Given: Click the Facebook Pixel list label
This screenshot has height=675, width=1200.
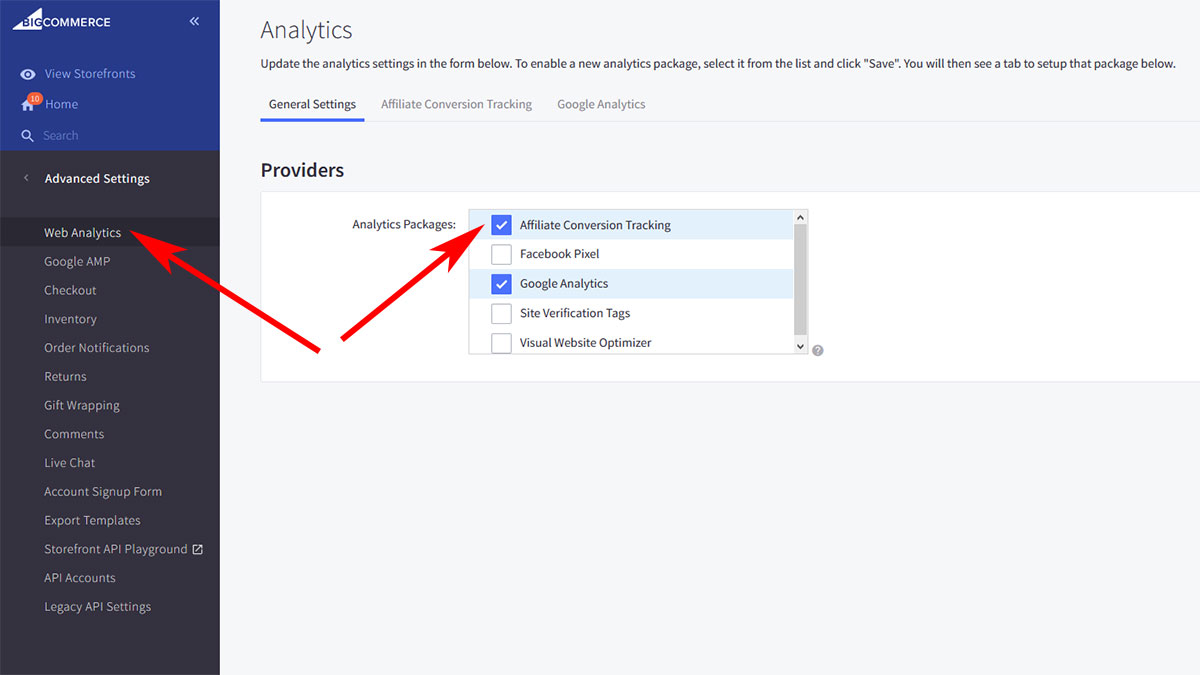Looking at the screenshot, I should (x=559, y=254).
